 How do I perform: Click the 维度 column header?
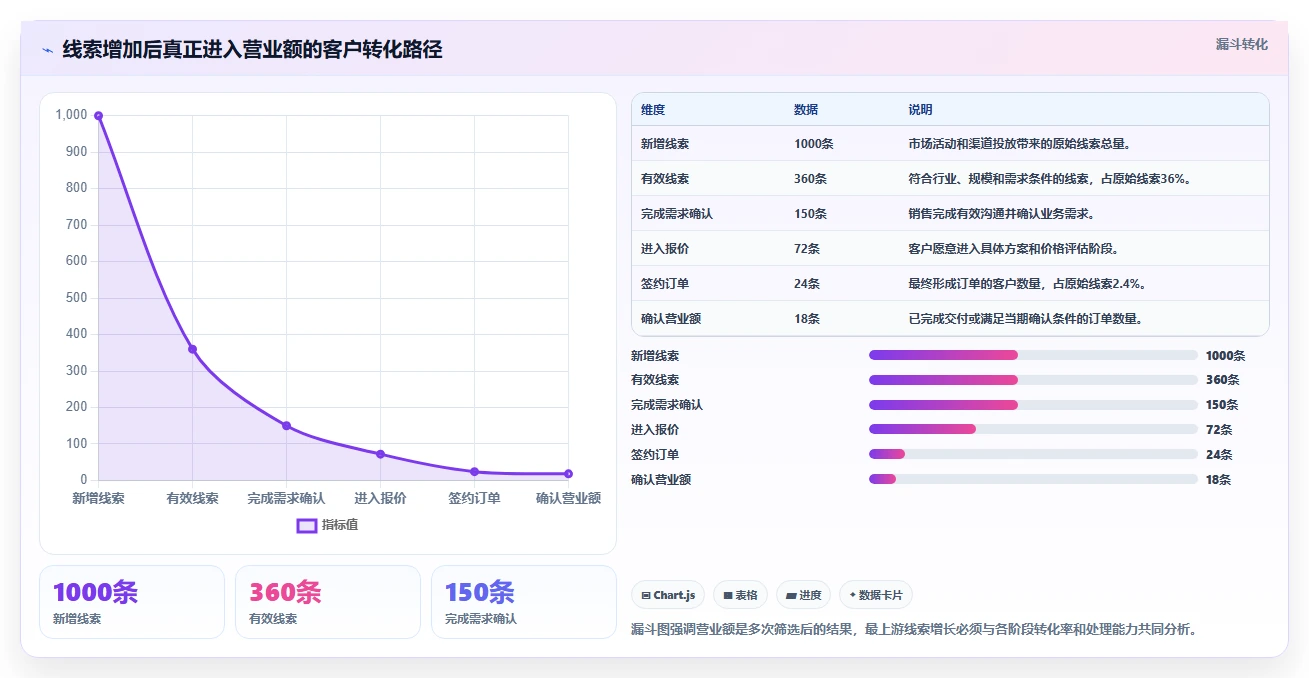[653, 110]
